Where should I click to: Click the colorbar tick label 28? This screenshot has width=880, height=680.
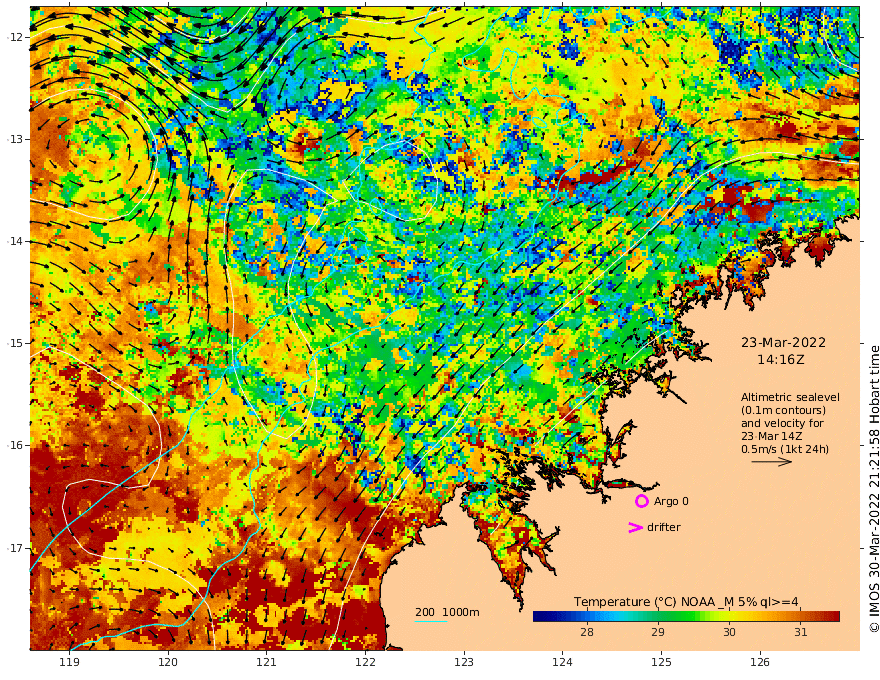click(x=586, y=632)
